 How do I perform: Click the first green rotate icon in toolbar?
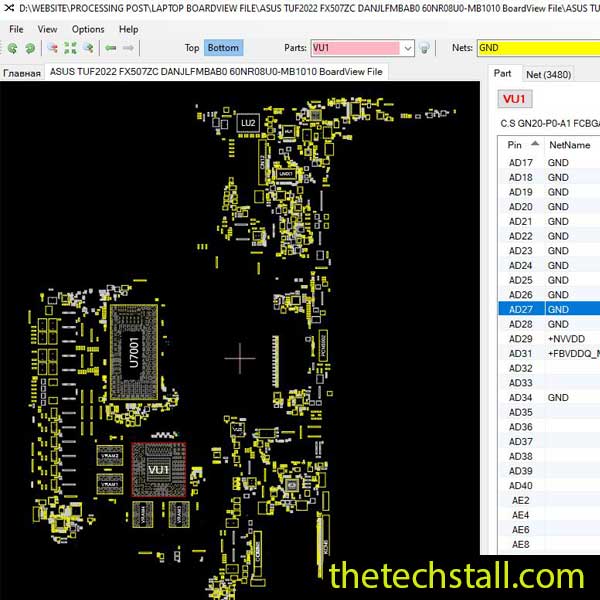(x=14, y=48)
